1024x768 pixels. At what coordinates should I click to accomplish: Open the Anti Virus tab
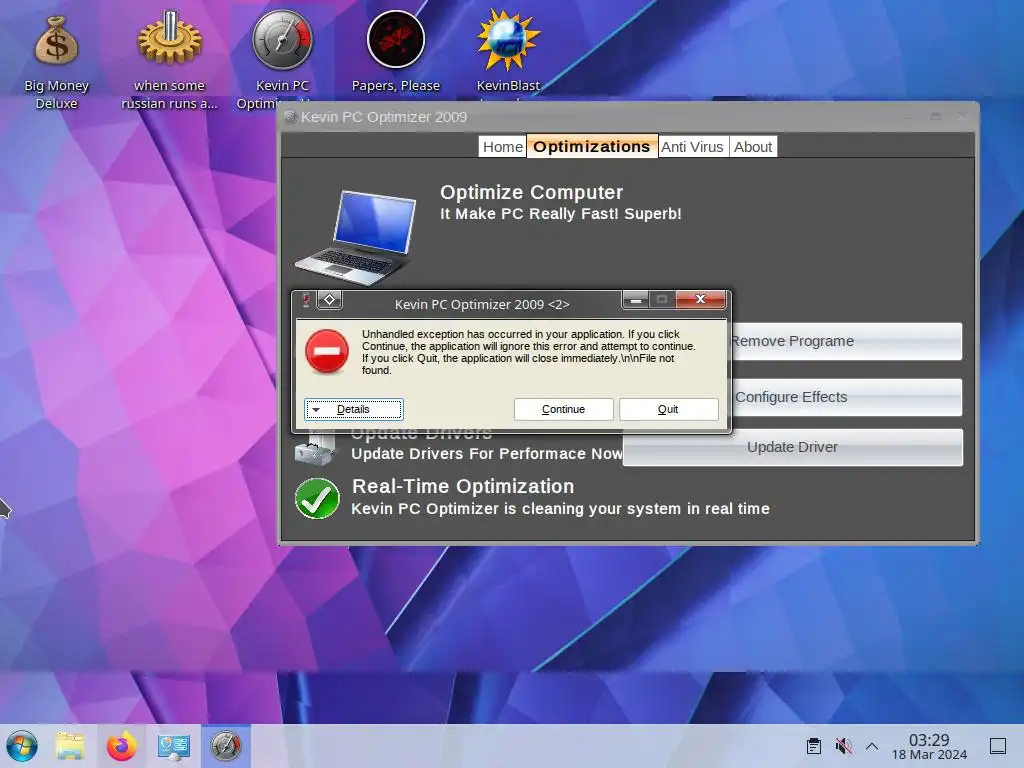click(692, 147)
